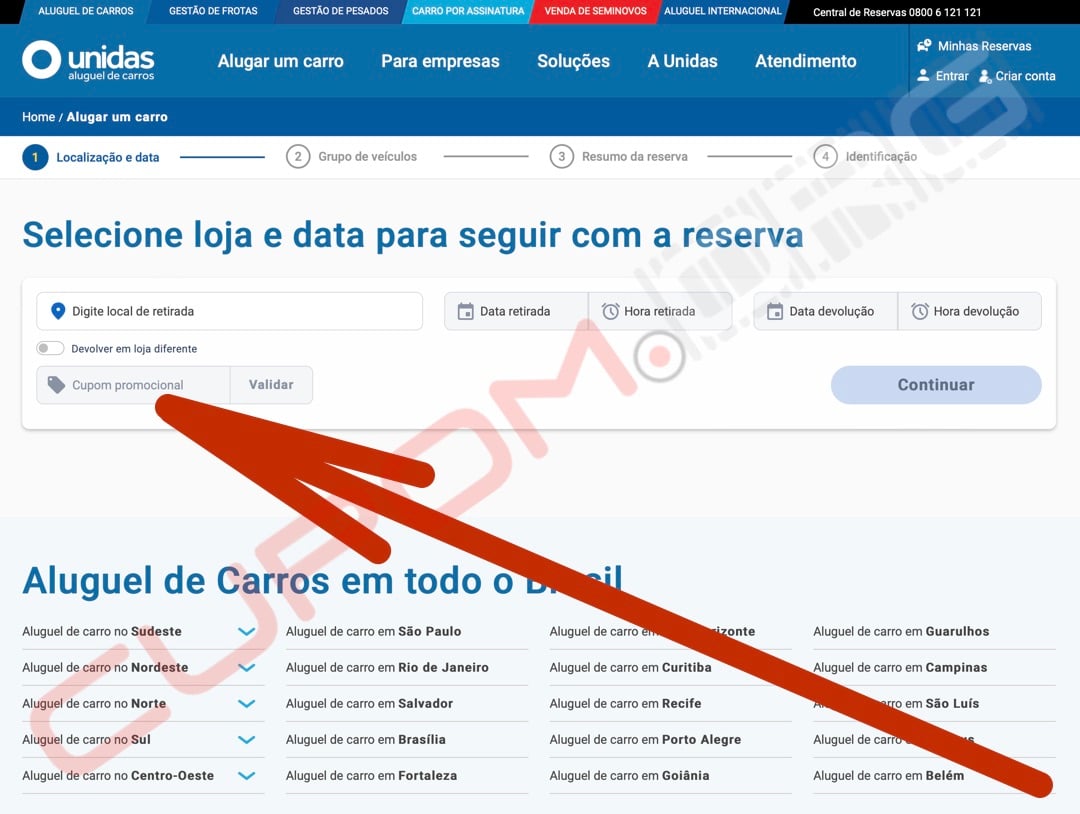Expand Aluguel de carro no Norte
The width and height of the screenshot is (1080, 814).
coord(247,704)
